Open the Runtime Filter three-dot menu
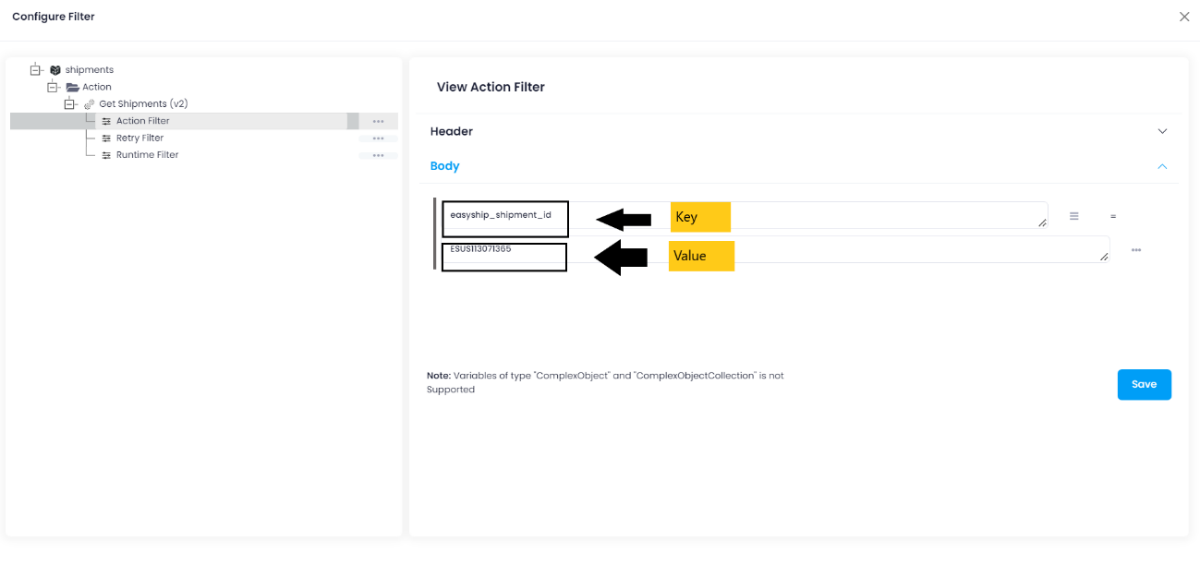1200x565 pixels. [378, 155]
